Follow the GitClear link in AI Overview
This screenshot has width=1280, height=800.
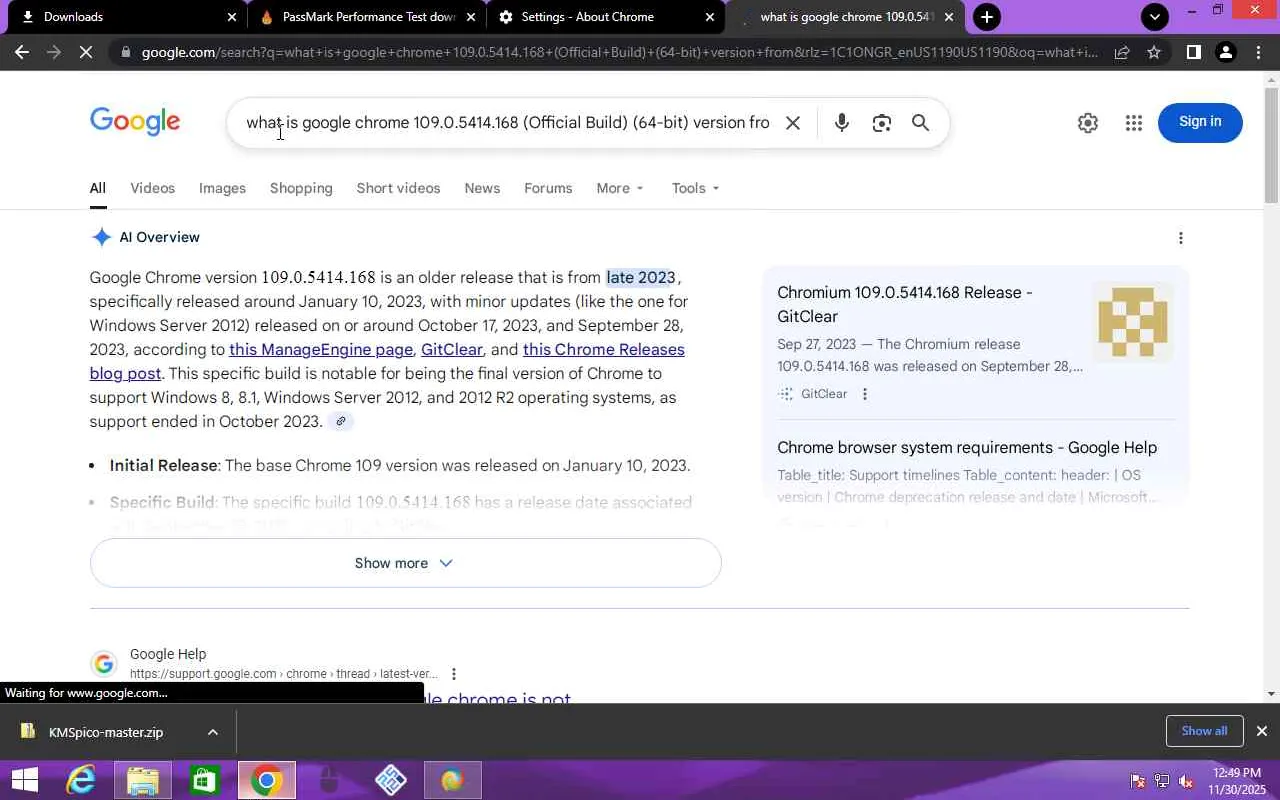[x=452, y=350]
